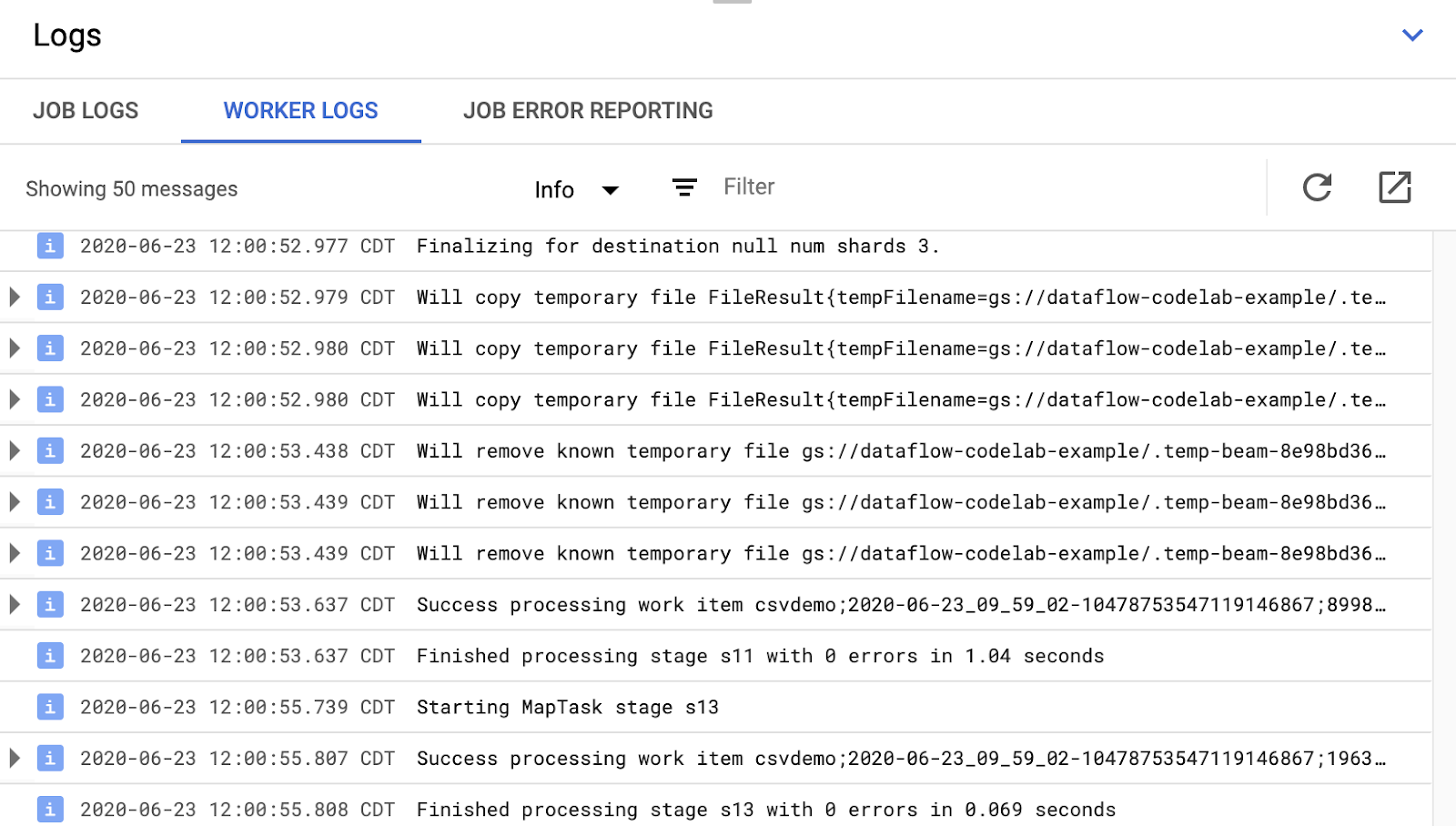Click info icon on Finished stage s13 row
This screenshot has height=826, width=1456.
click(50, 809)
